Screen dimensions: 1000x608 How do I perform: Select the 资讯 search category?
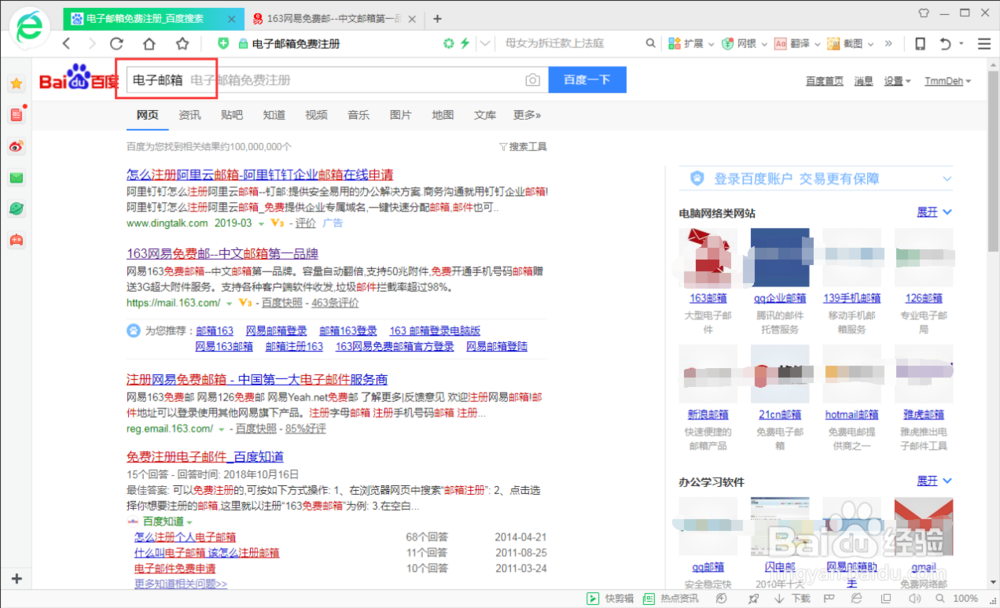pos(189,115)
